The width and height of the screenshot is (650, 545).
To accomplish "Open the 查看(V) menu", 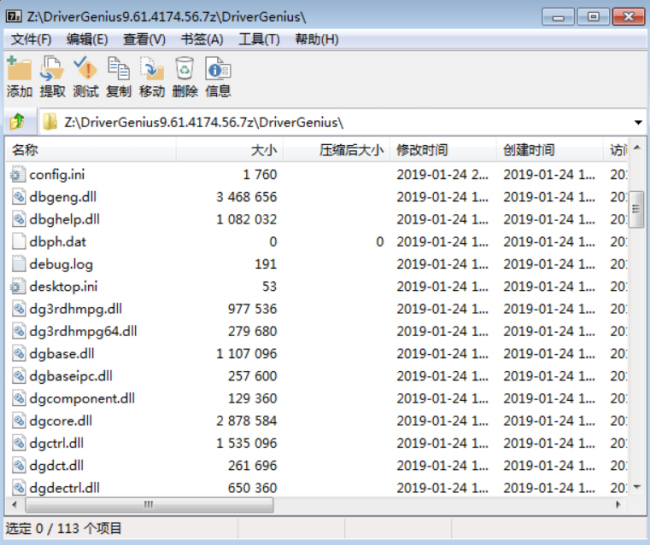I will pyautogui.click(x=144, y=39).
